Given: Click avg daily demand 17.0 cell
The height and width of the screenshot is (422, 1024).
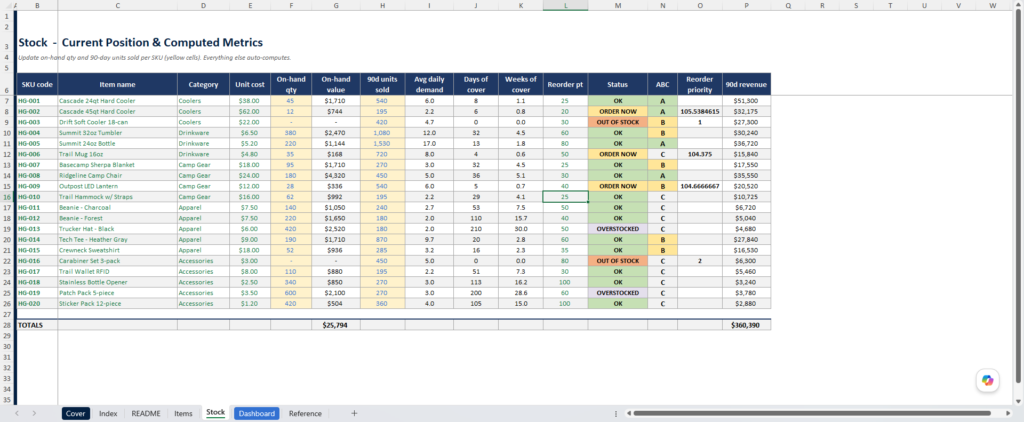Looking at the screenshot, I should tap(429, 144).
